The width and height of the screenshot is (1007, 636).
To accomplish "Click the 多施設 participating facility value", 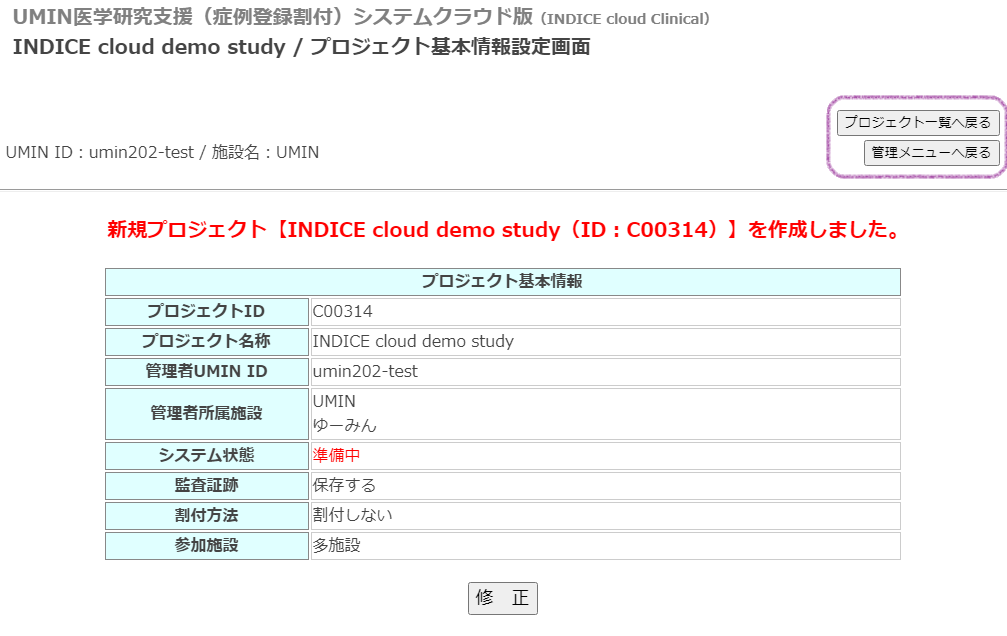I will click(336, 545).
